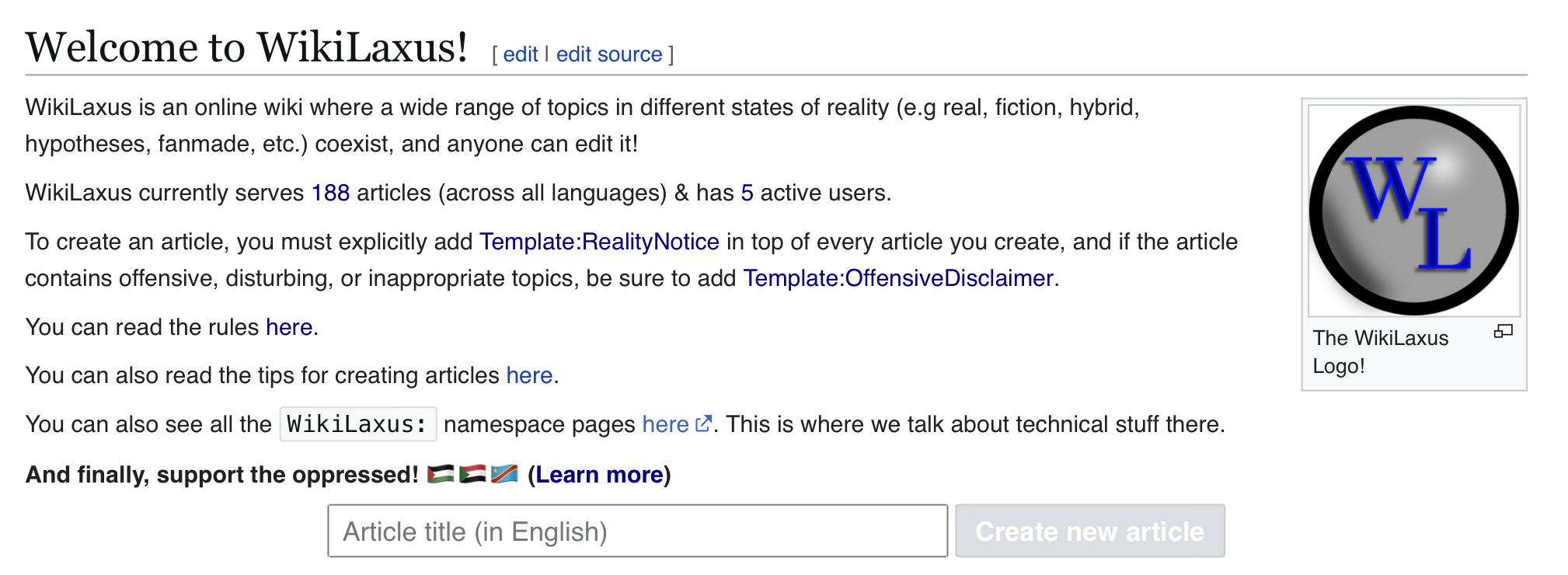Open the article tips 'here' link
Viewport: 1568px width, 575px height.
pos(529,375)
